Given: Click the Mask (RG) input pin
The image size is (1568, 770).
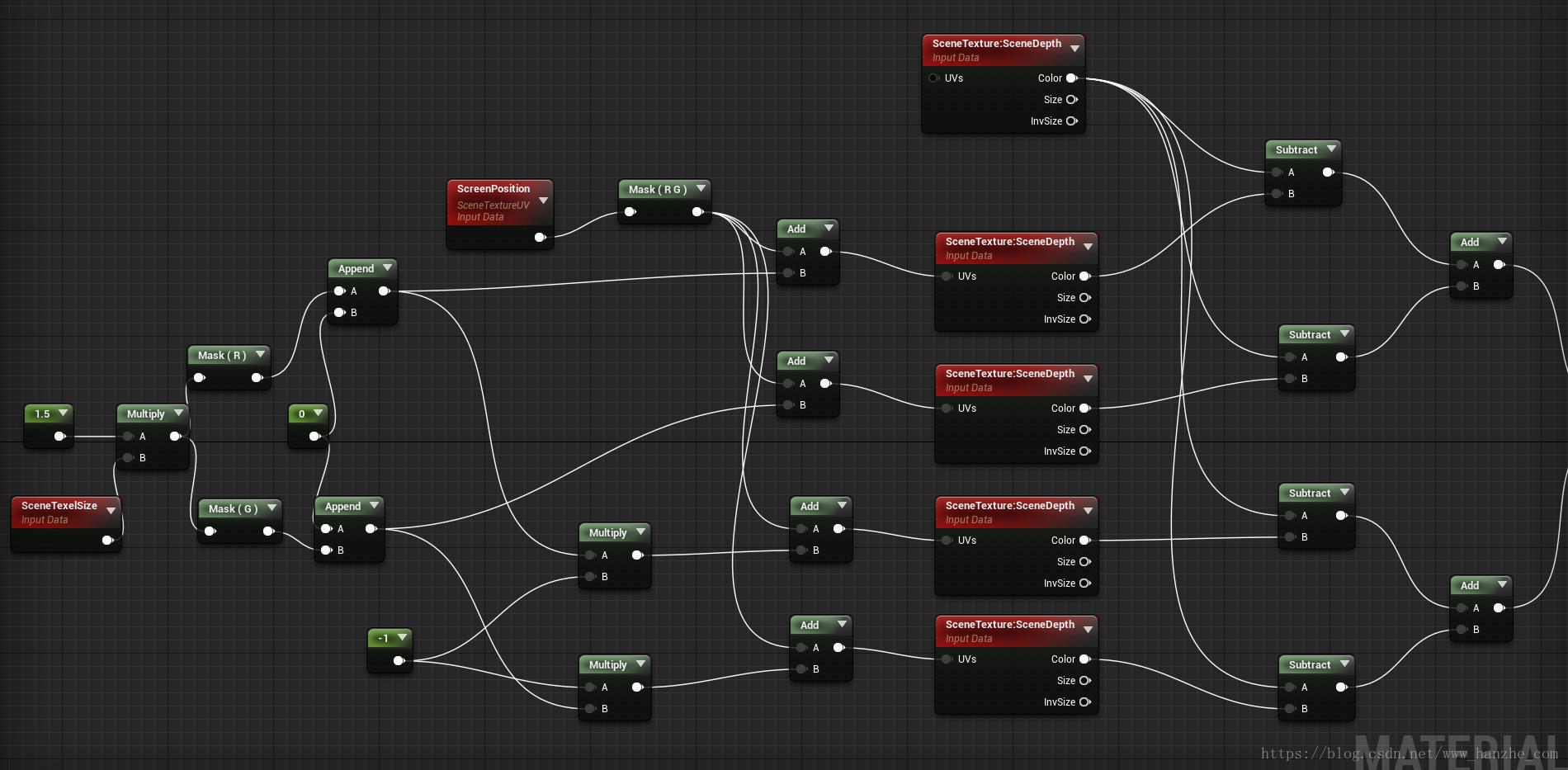Looking at the screenshot, I should click(631, 212).
